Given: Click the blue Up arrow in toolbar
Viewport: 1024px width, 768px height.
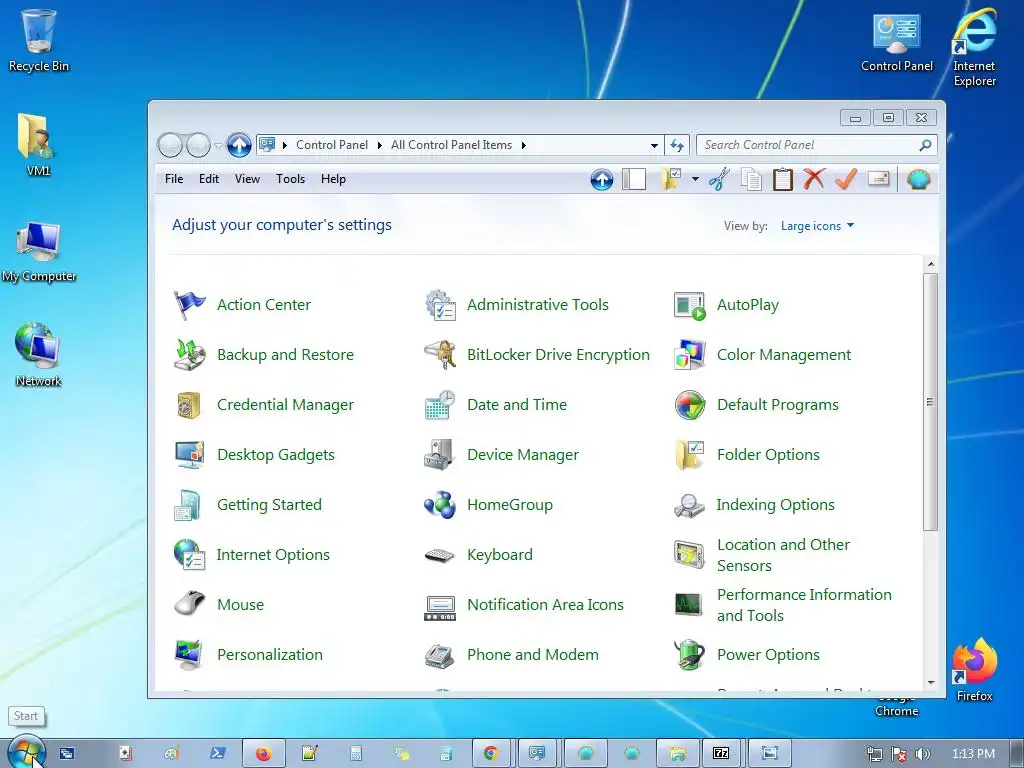Looking at the screenshot, I should pos(601,179).
